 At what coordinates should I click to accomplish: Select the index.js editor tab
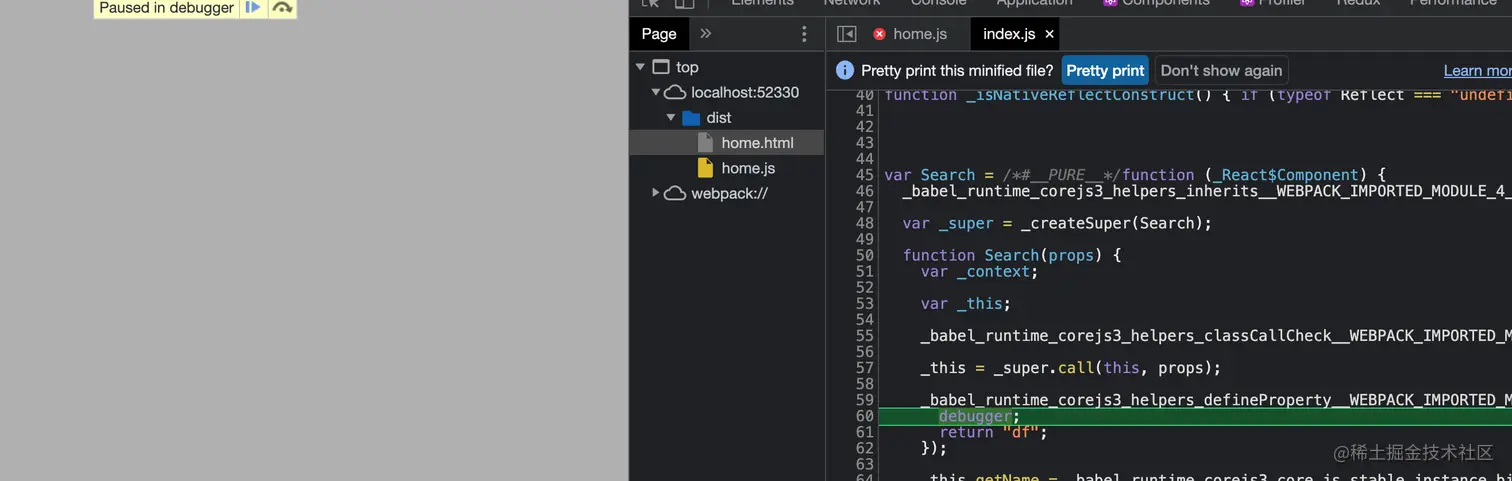pyautogui.click(x=1009, y=34)
